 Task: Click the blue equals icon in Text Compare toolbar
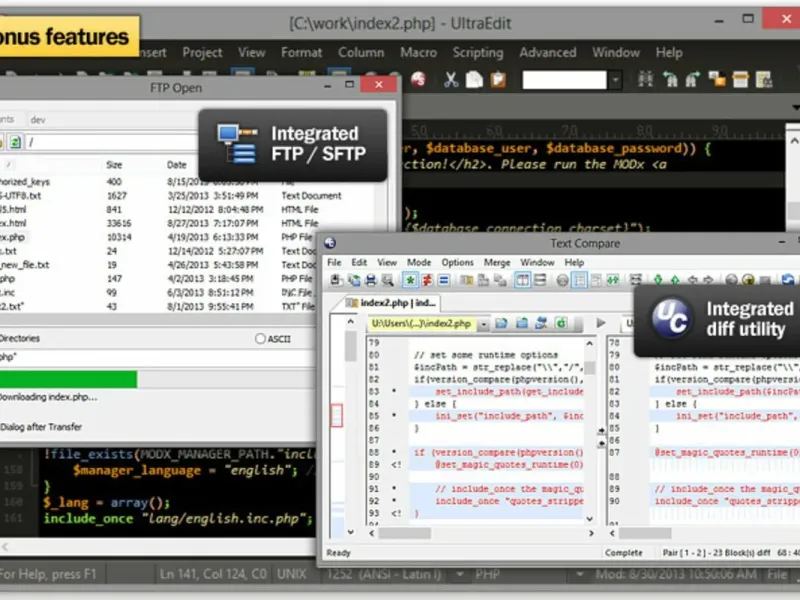444,281
